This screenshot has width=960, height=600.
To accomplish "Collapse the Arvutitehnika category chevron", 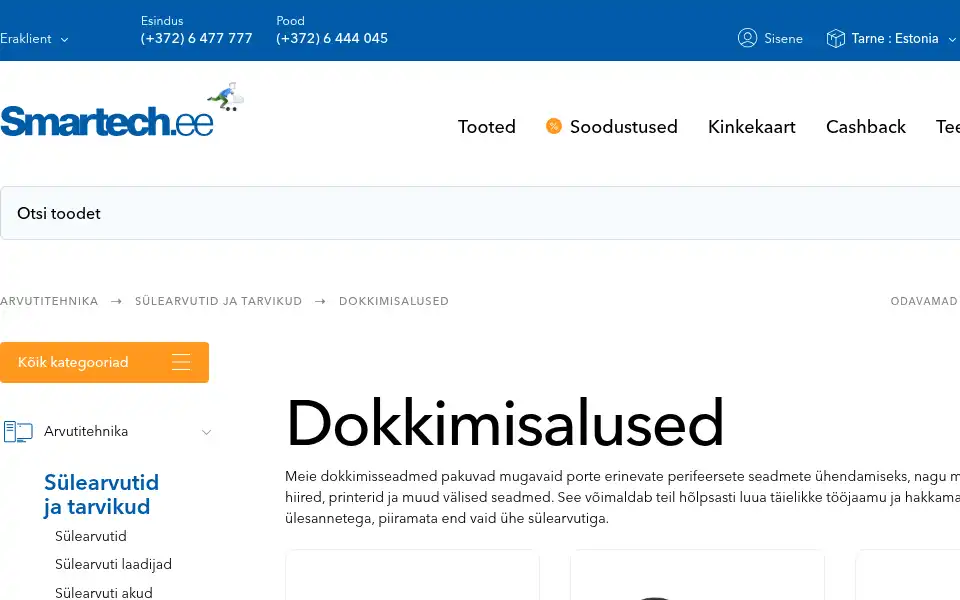I will coord(206,432).
